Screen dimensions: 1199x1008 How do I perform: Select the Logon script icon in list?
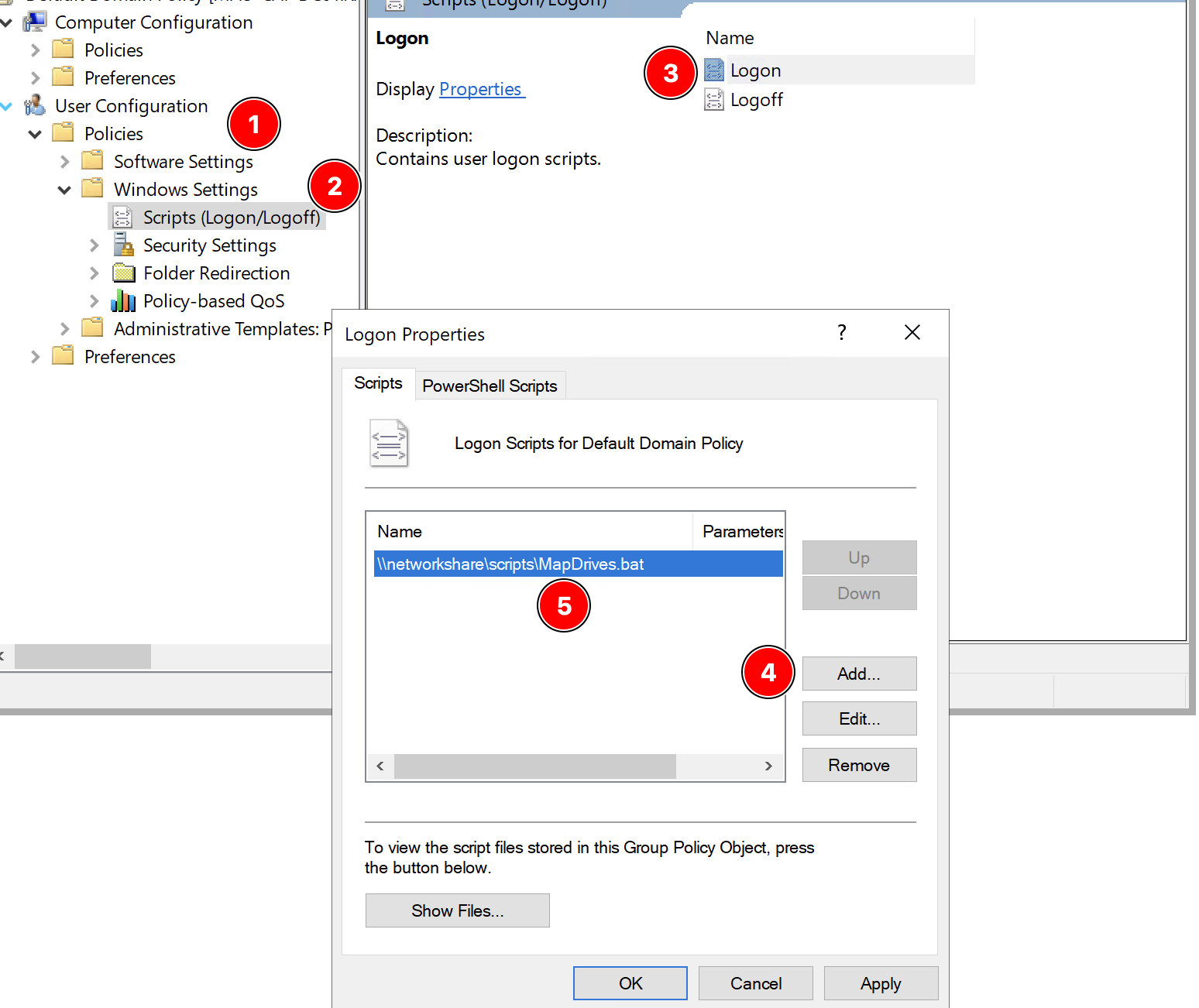(714, 70)
